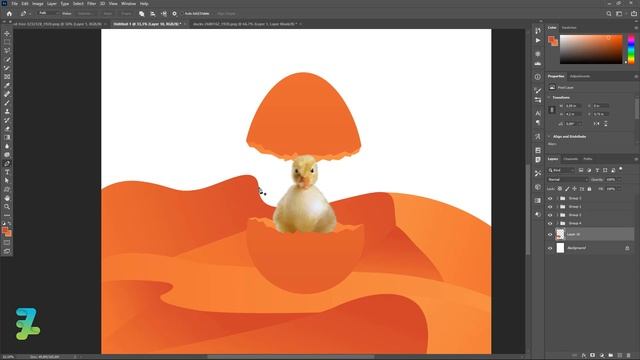The height and width of the screenshot is (360, 640).
Task: Hide the Group 1 layer group
Action: pos(550,207)
